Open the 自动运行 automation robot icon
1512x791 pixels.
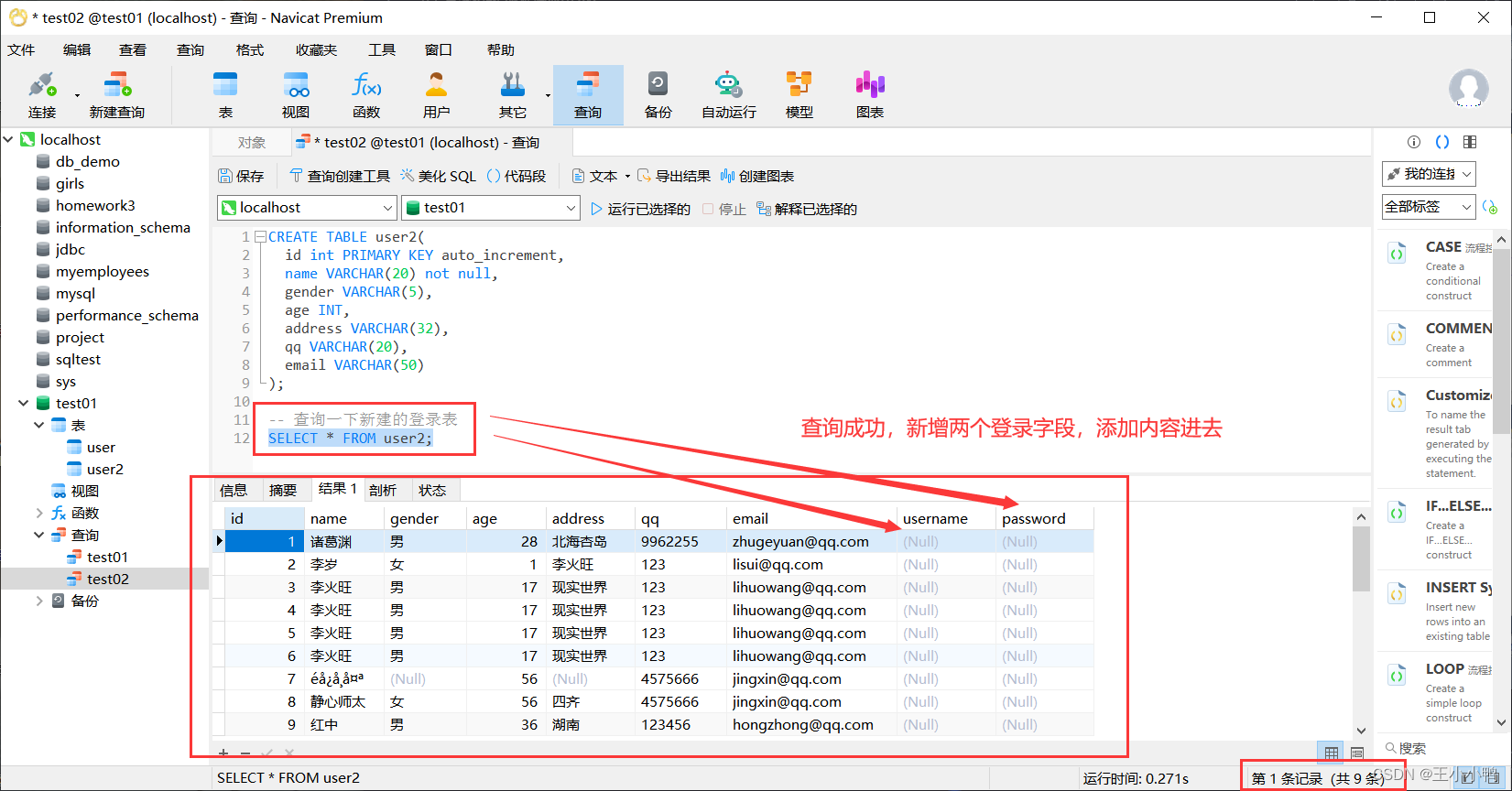729,95
